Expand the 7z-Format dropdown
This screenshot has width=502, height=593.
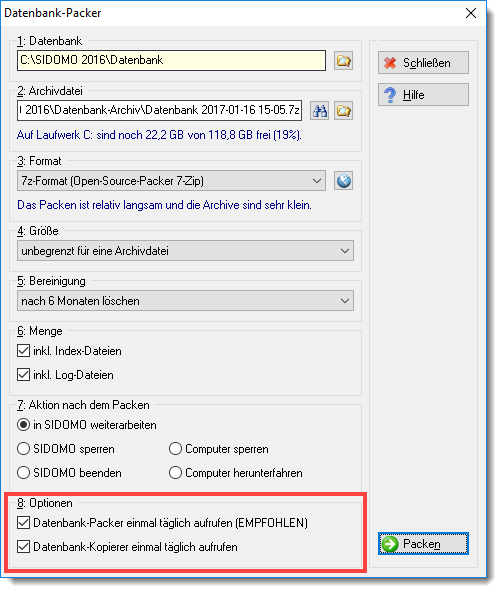[x=171, y=181]
